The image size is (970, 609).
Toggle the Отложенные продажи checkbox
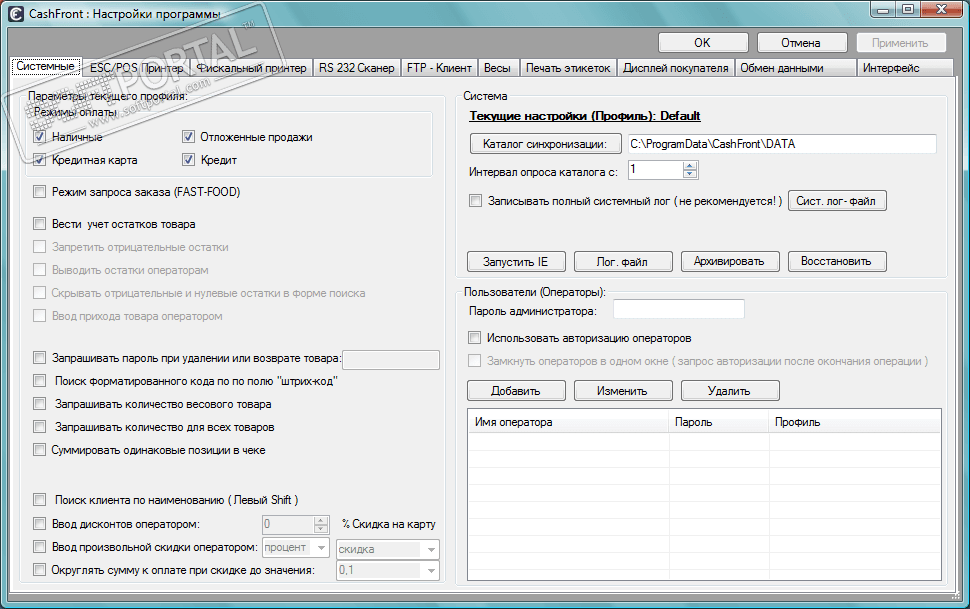(x=189, y=137)
